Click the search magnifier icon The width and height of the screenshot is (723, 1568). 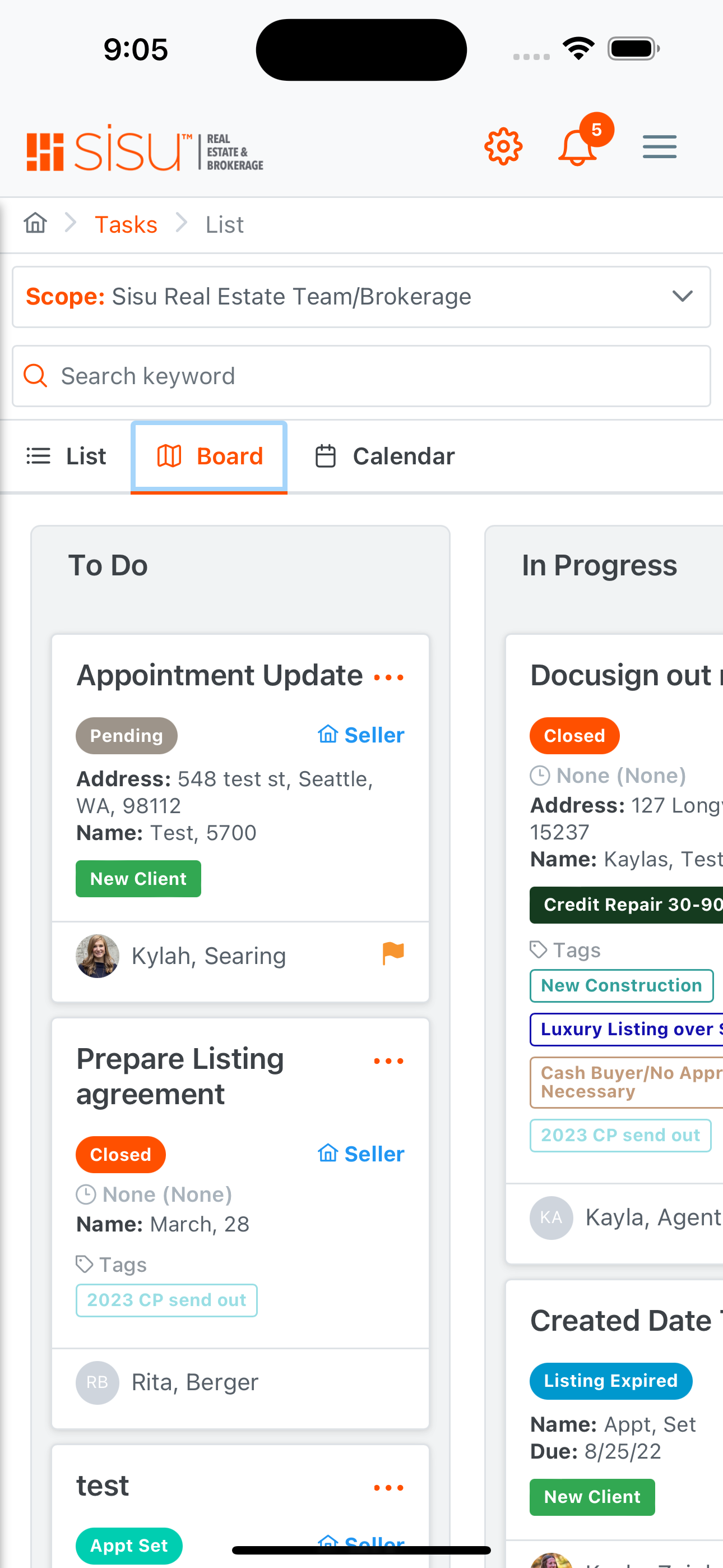point(35,376)
